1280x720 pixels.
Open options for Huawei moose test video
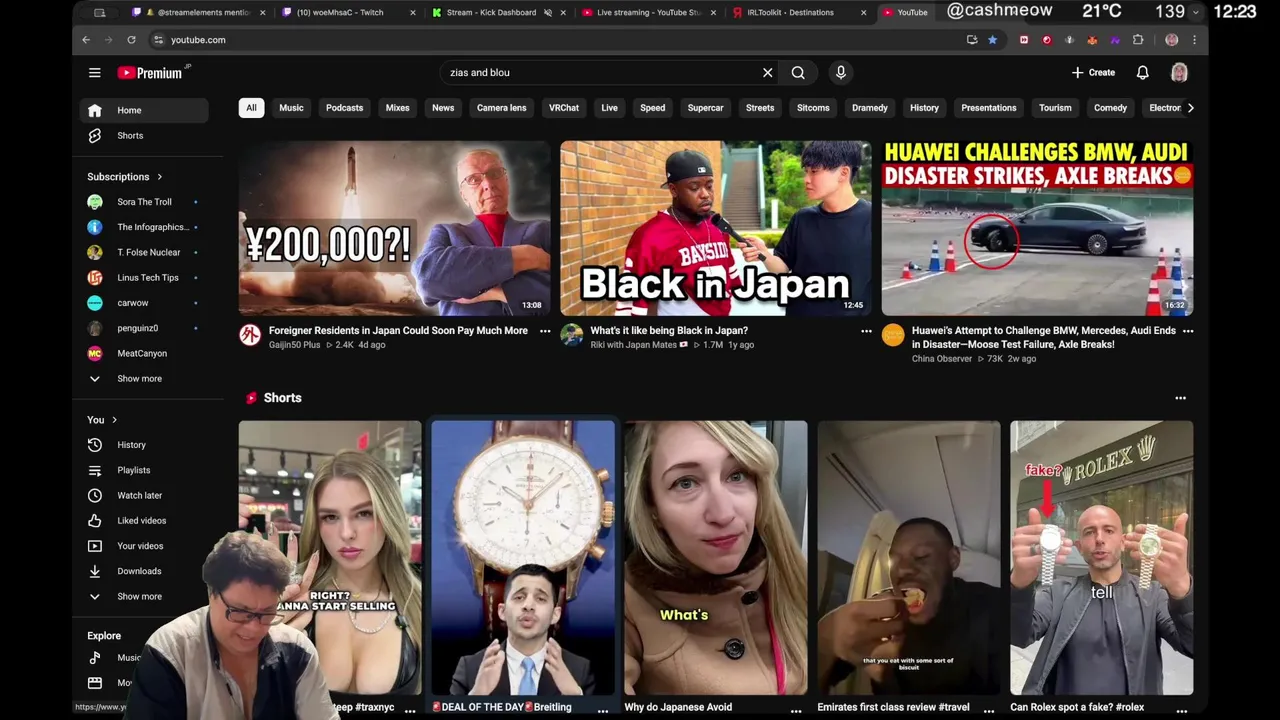pos(1188,331)
